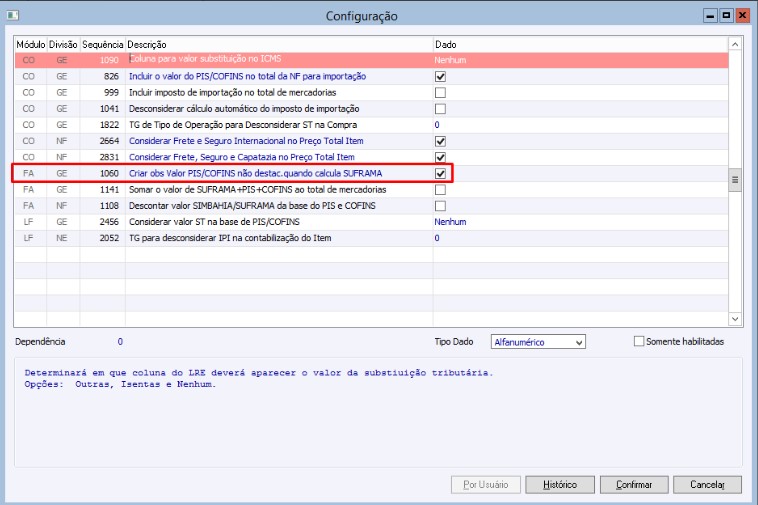Select row Incluir o valor do PIS/COFINS no total da NF
758x505 pixels.
click(371, 76)
